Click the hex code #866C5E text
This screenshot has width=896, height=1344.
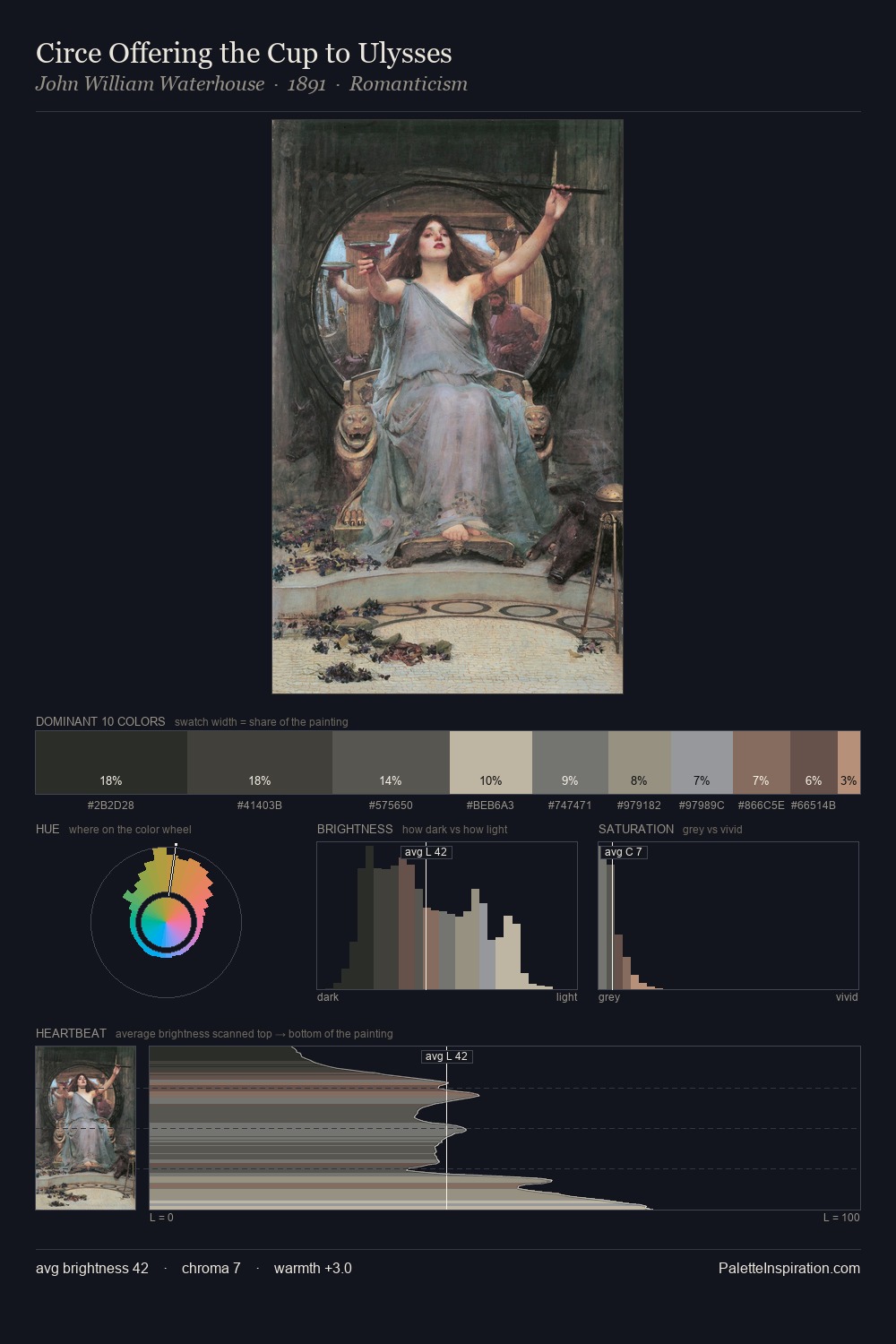tap(761, 806)
